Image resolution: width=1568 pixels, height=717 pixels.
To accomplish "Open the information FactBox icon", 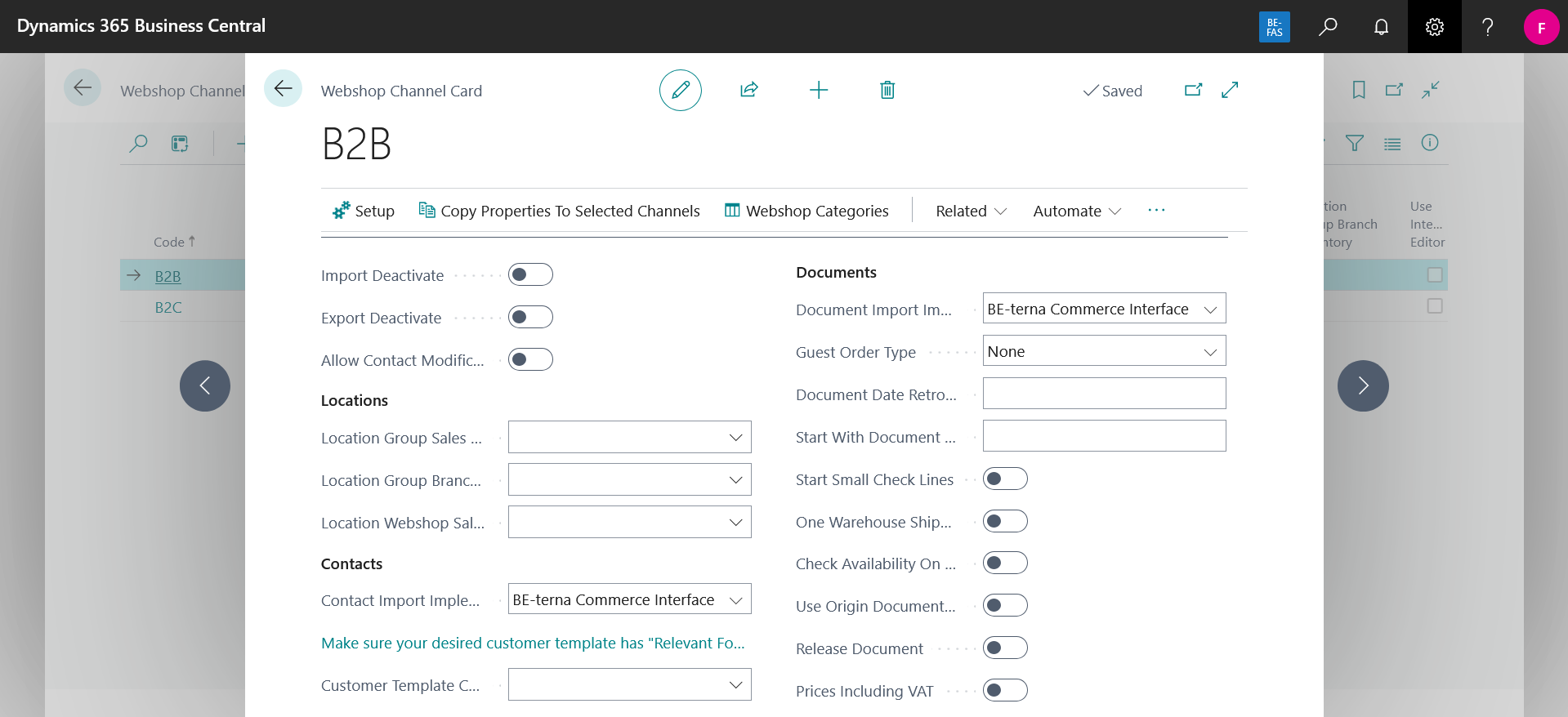I will [1430, 143].
